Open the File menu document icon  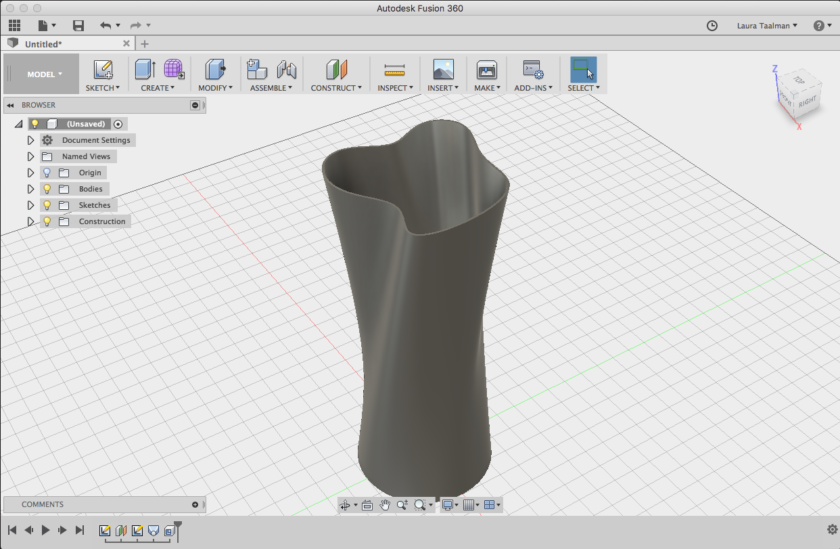[43, 25]
